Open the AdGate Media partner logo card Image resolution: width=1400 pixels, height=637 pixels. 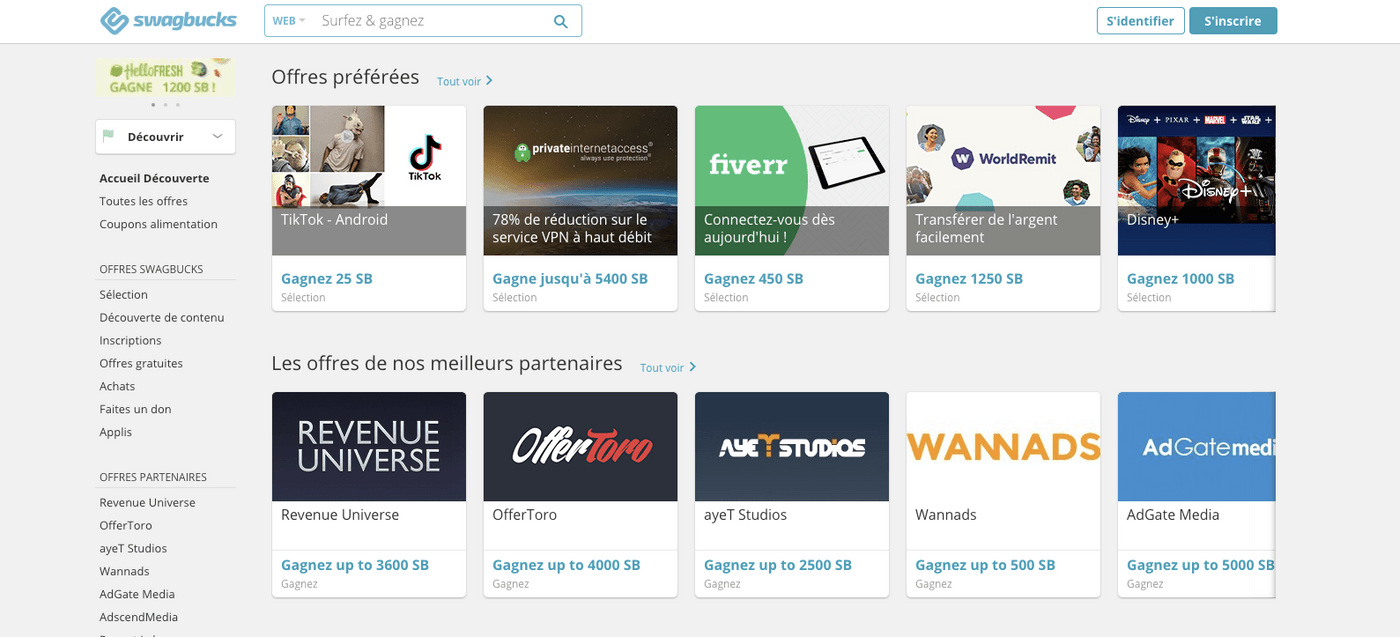pyautogui.click(x=1197, y=446)
